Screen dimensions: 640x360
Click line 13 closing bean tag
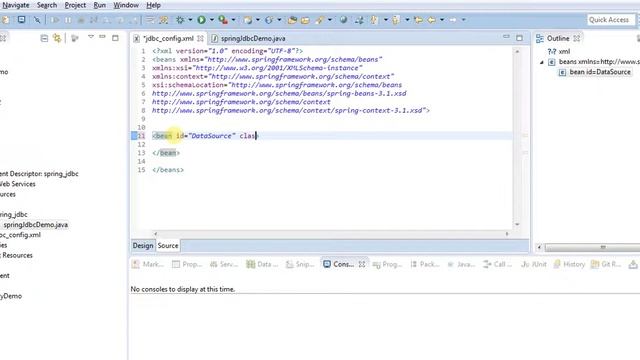[166, 153]
